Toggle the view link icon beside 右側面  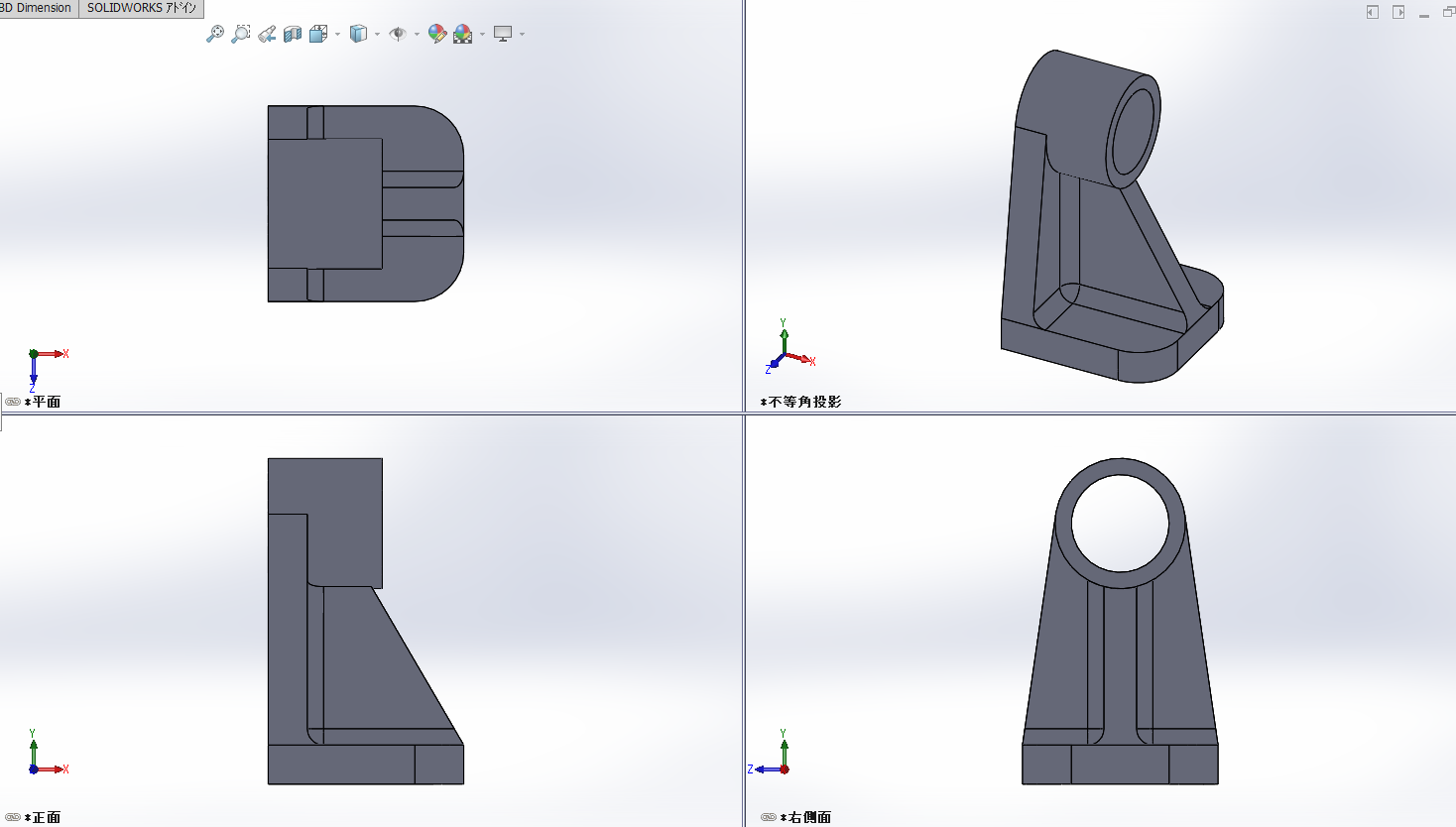click(x=769, y=817)
